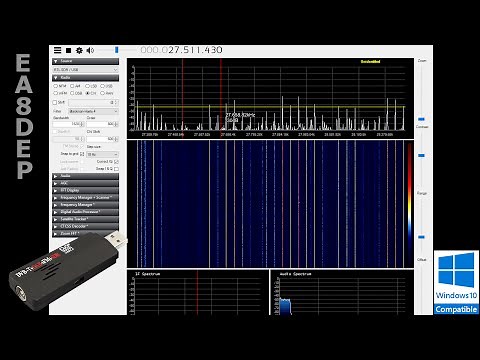Expand the Audio panel

[86, 176]
